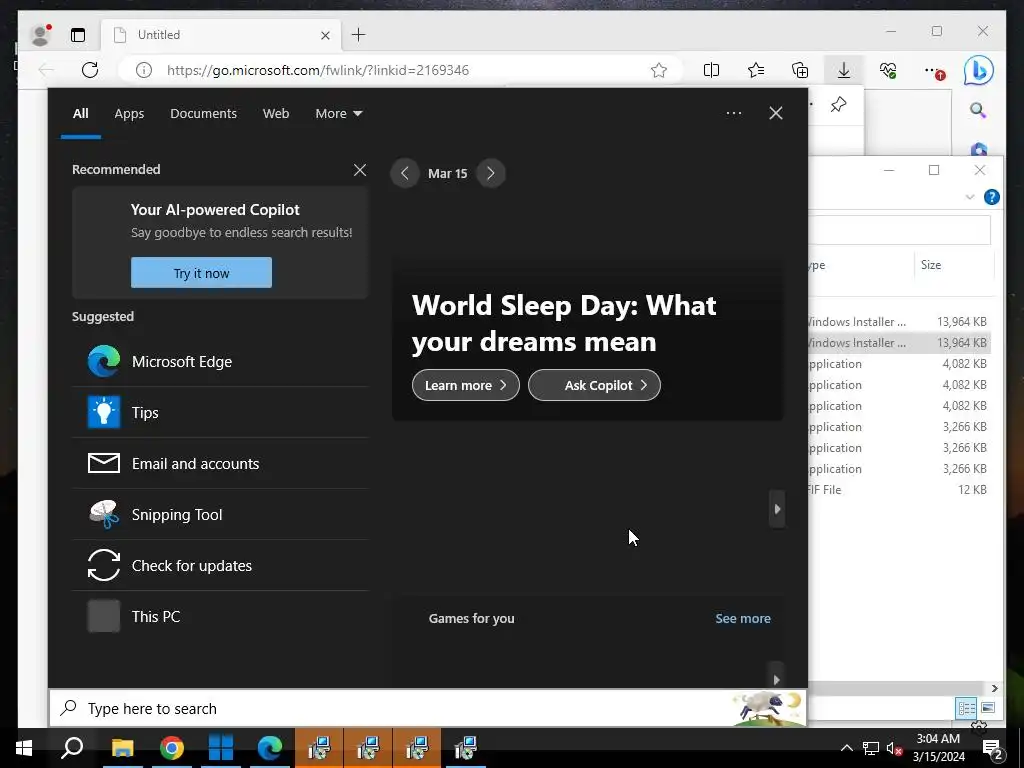Open Bing Copilot sidebar icon
The width and height of the screenshot is (1024, 768).
(x=979, y=71)
